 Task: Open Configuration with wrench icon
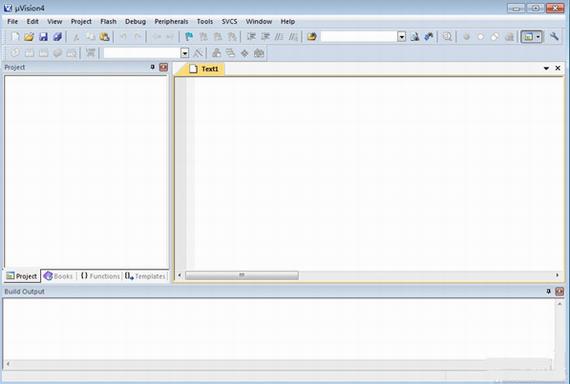pos(554,37)
